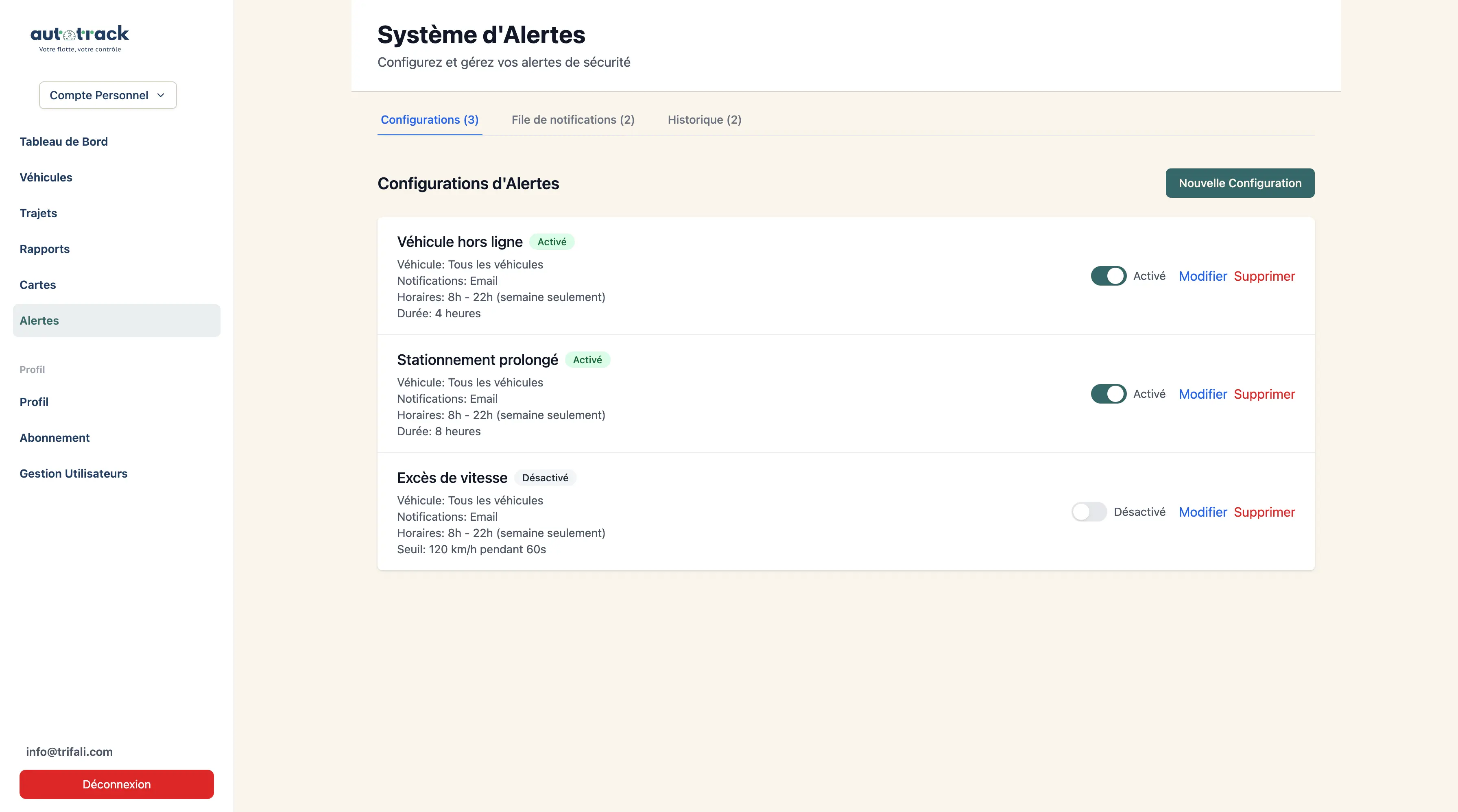Switch to Configurations (3) tab

pyautogui.click(x=430, y=119)
